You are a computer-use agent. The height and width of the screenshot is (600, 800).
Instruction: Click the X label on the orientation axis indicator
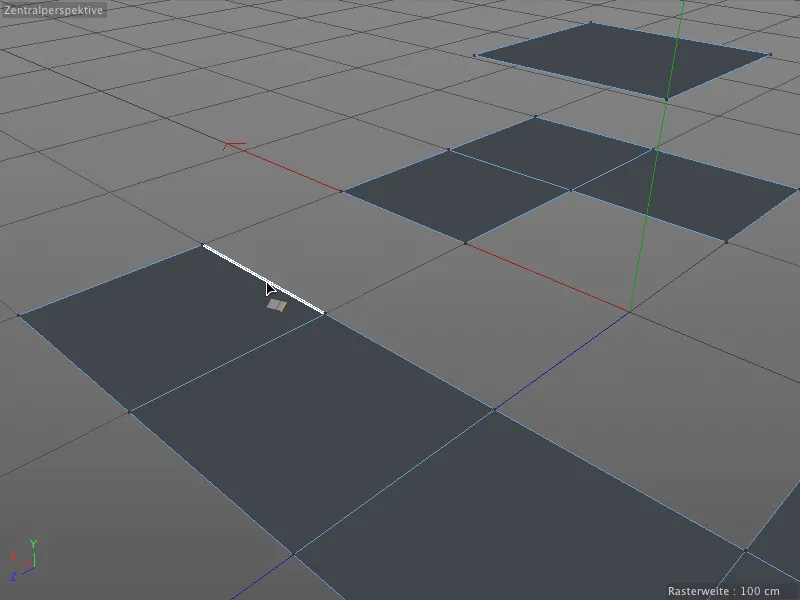[13, 555]
